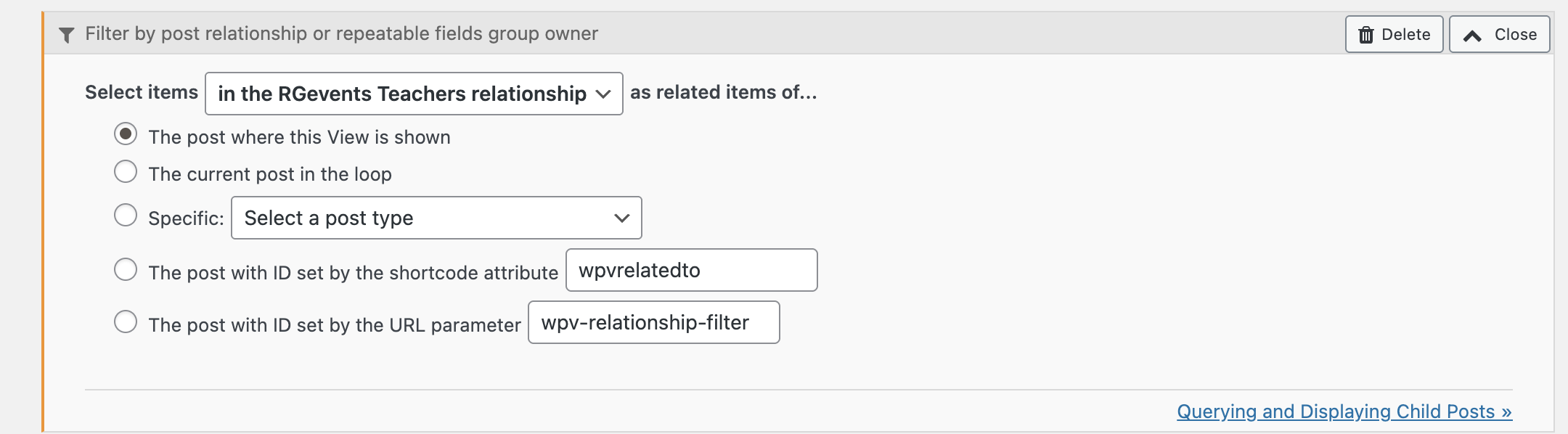Open 'Querying and Displaying Child Posts' link
Image resolution: width=1568 pixels, height=434 pixels.
[1344, 412]
